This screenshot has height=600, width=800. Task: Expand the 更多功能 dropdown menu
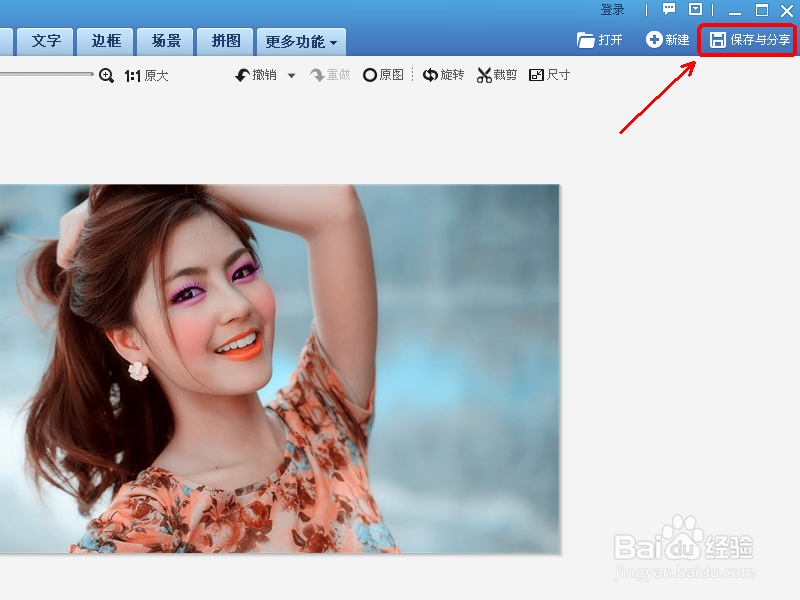pos(301,42)
